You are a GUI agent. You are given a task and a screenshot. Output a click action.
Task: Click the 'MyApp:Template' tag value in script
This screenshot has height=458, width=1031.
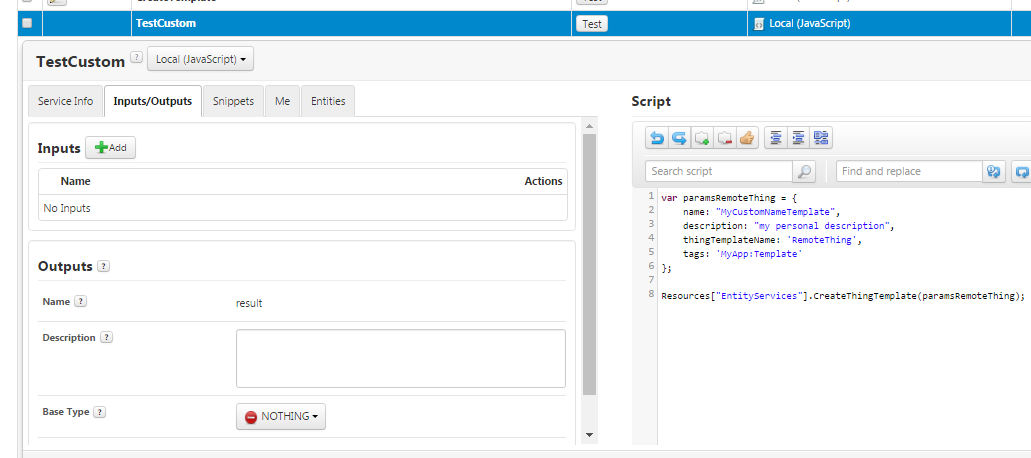pos(759,254)
